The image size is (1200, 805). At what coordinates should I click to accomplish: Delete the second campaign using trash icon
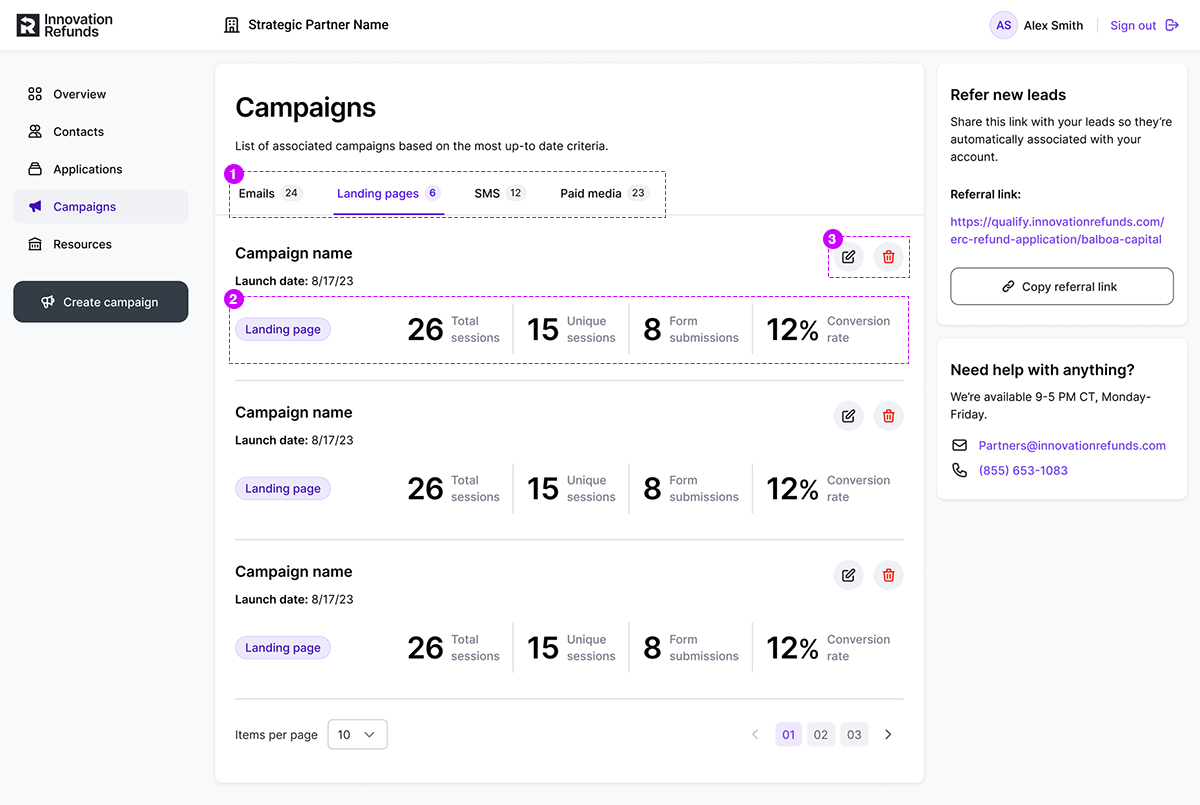(888, 416)
